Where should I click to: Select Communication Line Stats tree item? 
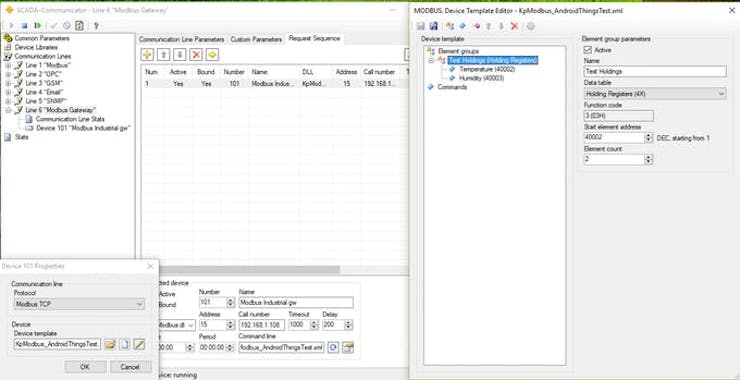pos(70,119)
